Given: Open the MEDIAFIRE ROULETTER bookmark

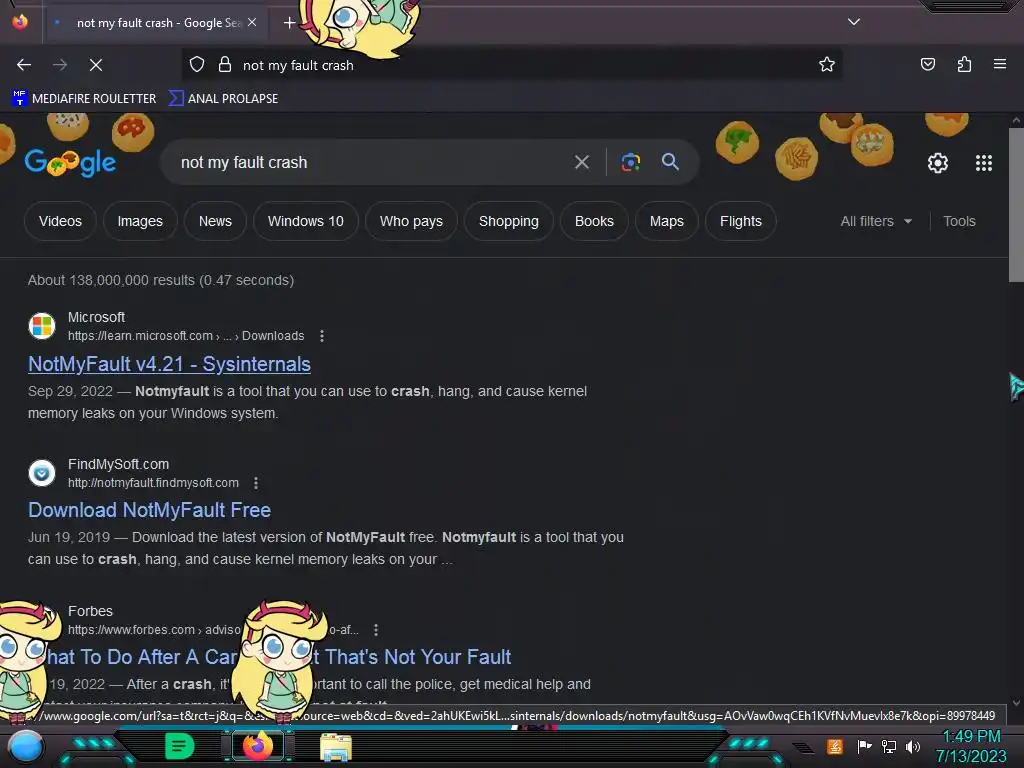Looking at the screenshot, I should 85,99.
